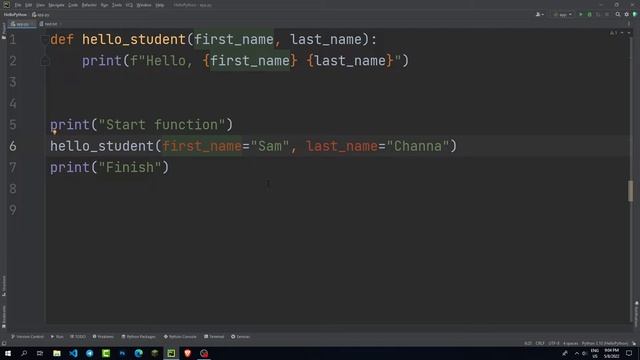Image resolution: width=640 pixels, height=360 pixels.
Task: Click the PyCharm icon on the taskbar
Action: point(171,353)
